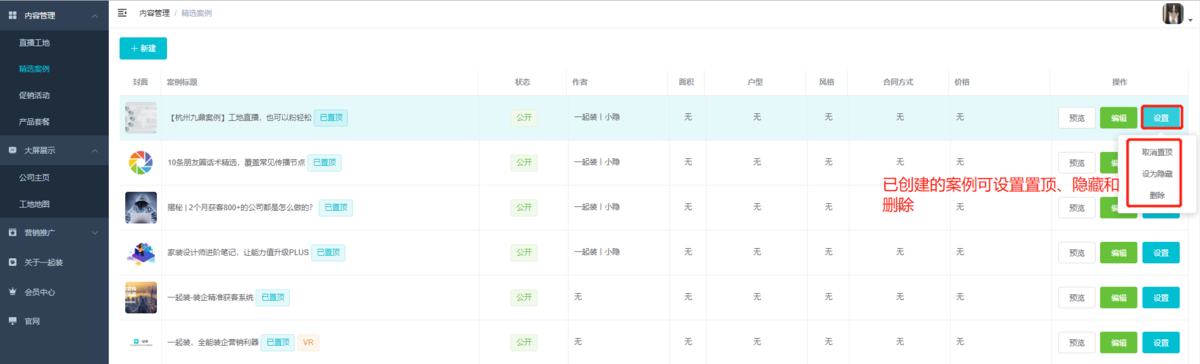Viewport: 1200px width, 364px height.
Task: Click 设置 for the 全能装企营销利器 row
Action: [1161, 342]
